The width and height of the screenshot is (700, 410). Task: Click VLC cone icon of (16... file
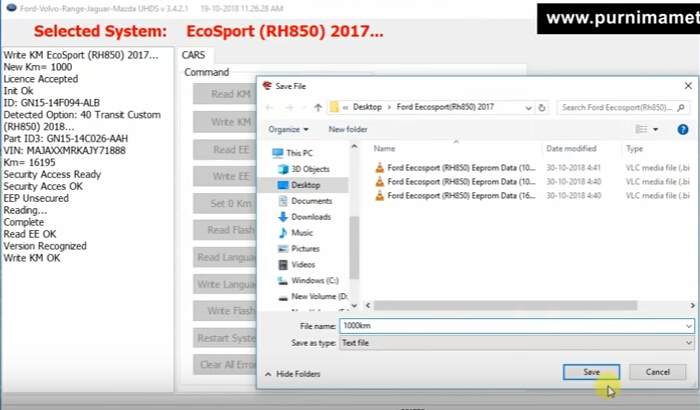(379, 196)
